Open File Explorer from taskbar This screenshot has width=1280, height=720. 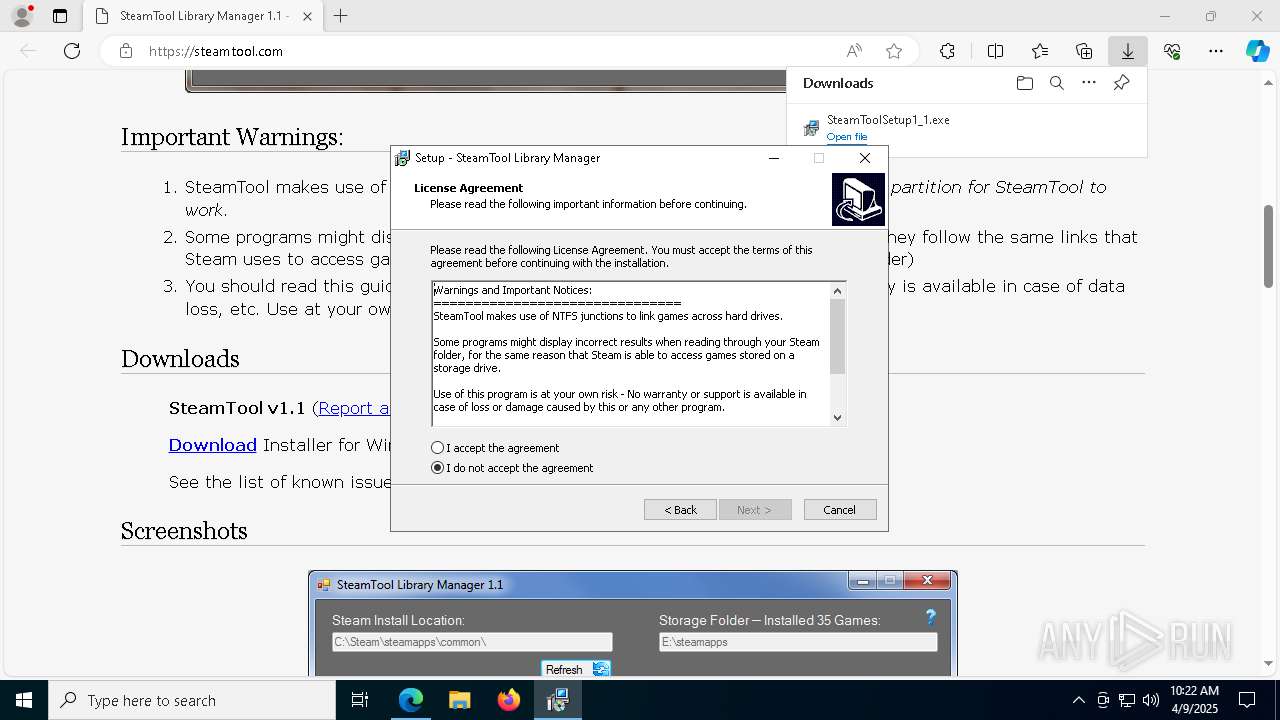click(460, 700)
